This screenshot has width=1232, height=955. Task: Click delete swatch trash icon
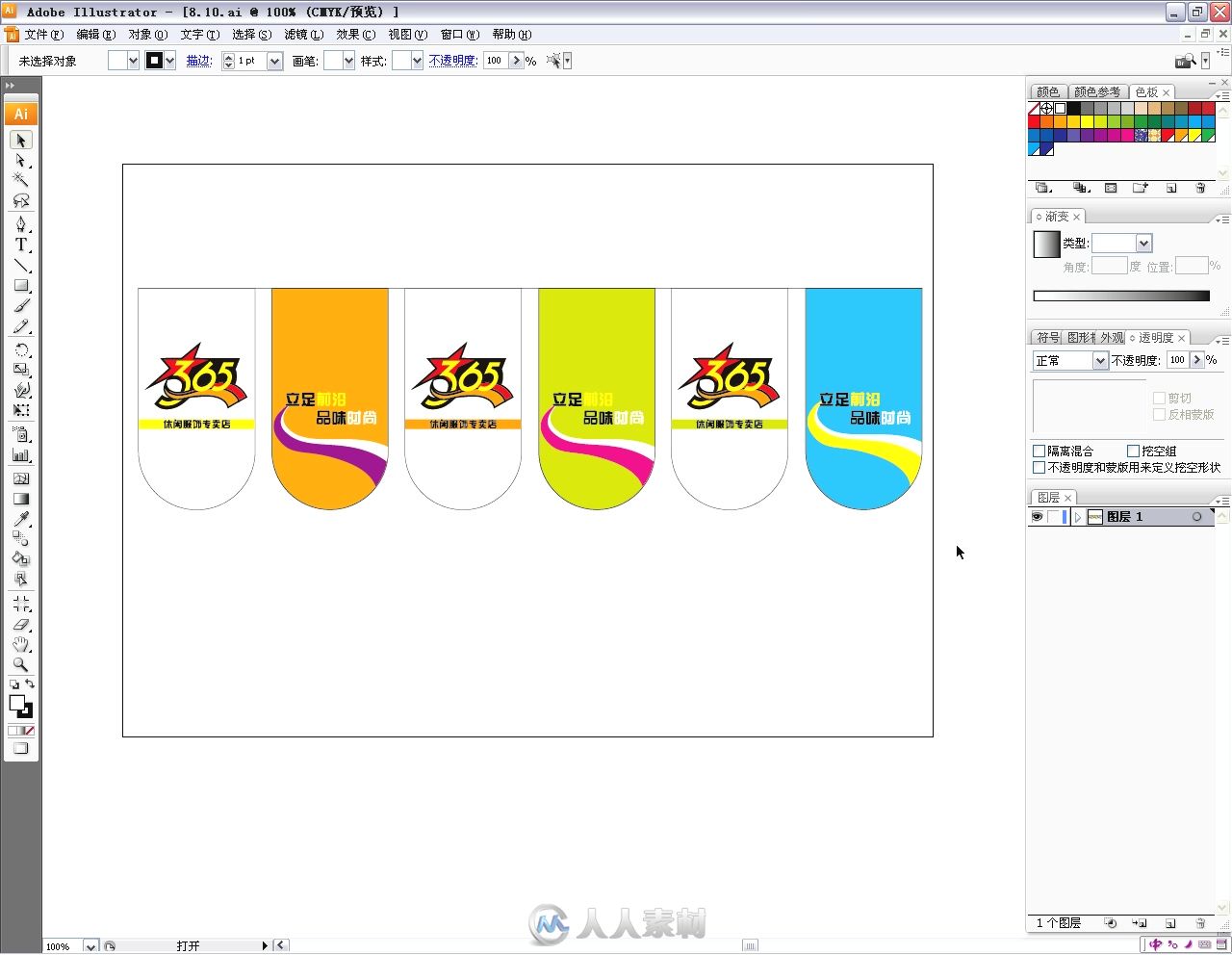click(1200, 189)
